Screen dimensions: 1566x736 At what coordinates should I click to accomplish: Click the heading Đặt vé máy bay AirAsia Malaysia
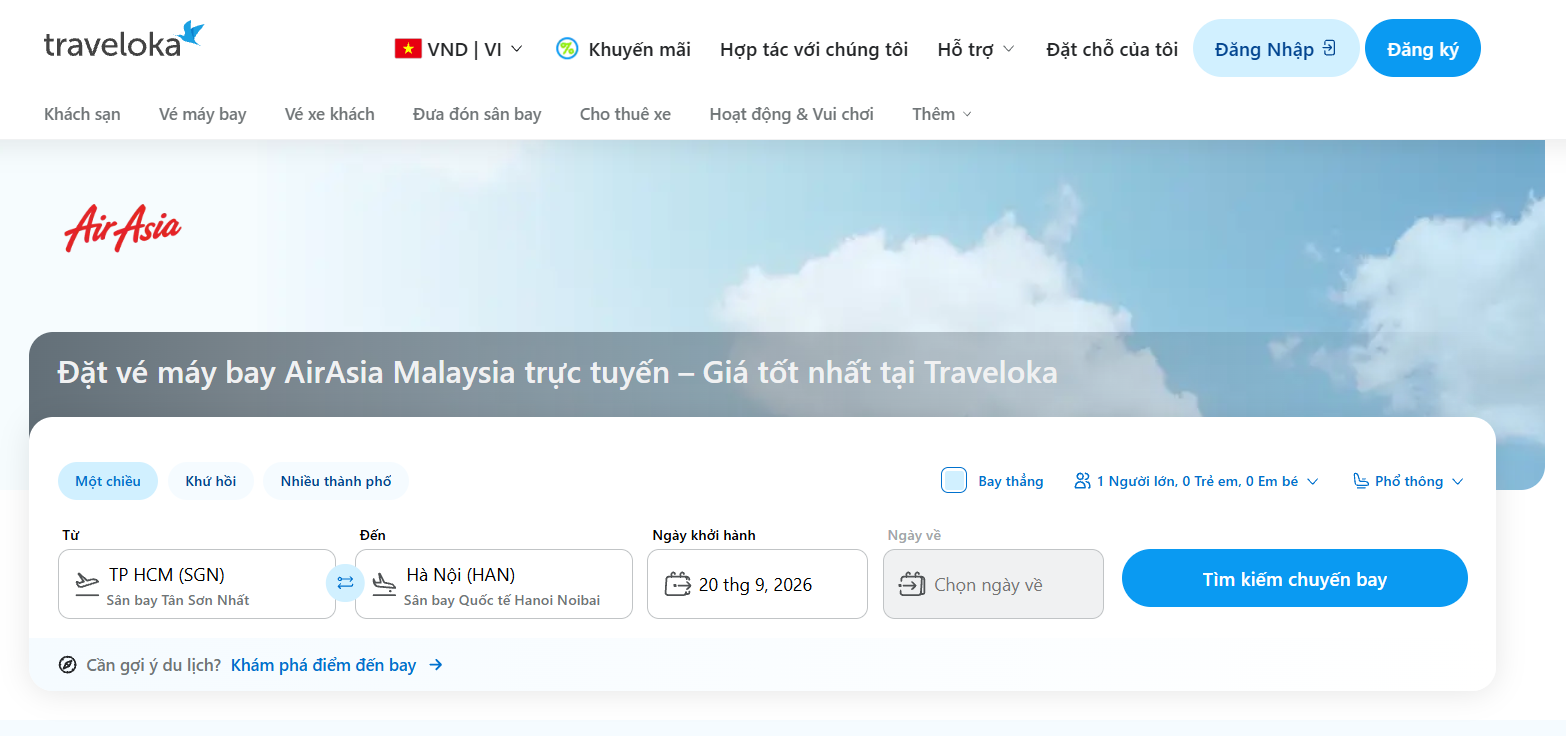(x=557, y=373)
